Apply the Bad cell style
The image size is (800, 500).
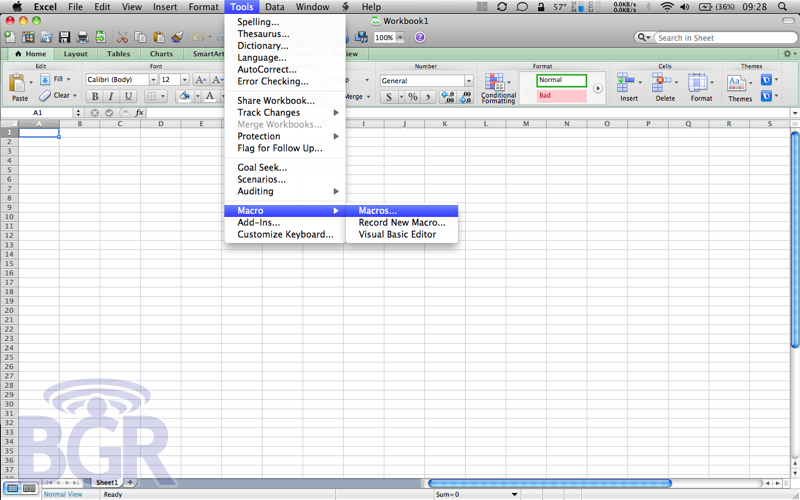coord(561,96)
